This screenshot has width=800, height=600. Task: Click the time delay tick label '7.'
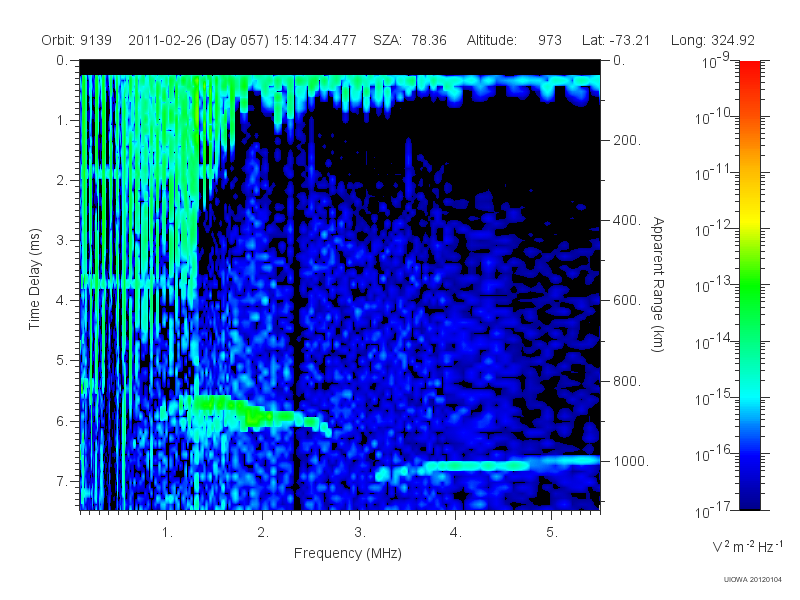(62, 481)
